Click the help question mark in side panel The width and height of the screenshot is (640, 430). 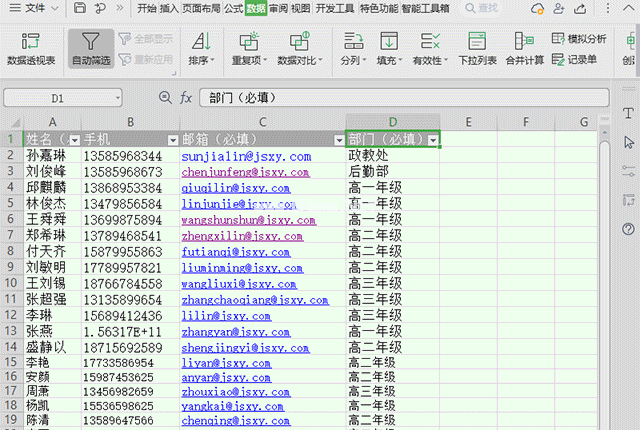point(629,229)
